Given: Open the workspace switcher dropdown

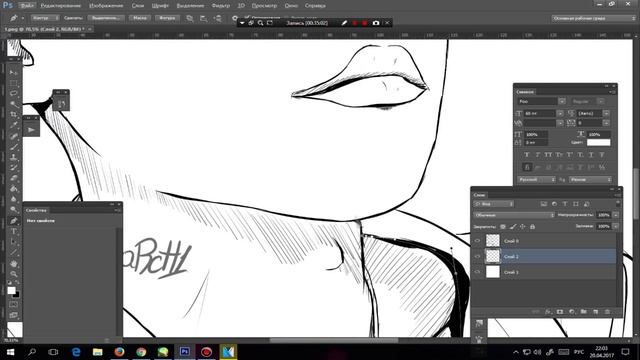Looking at the screenshot, I should (594, 18).
